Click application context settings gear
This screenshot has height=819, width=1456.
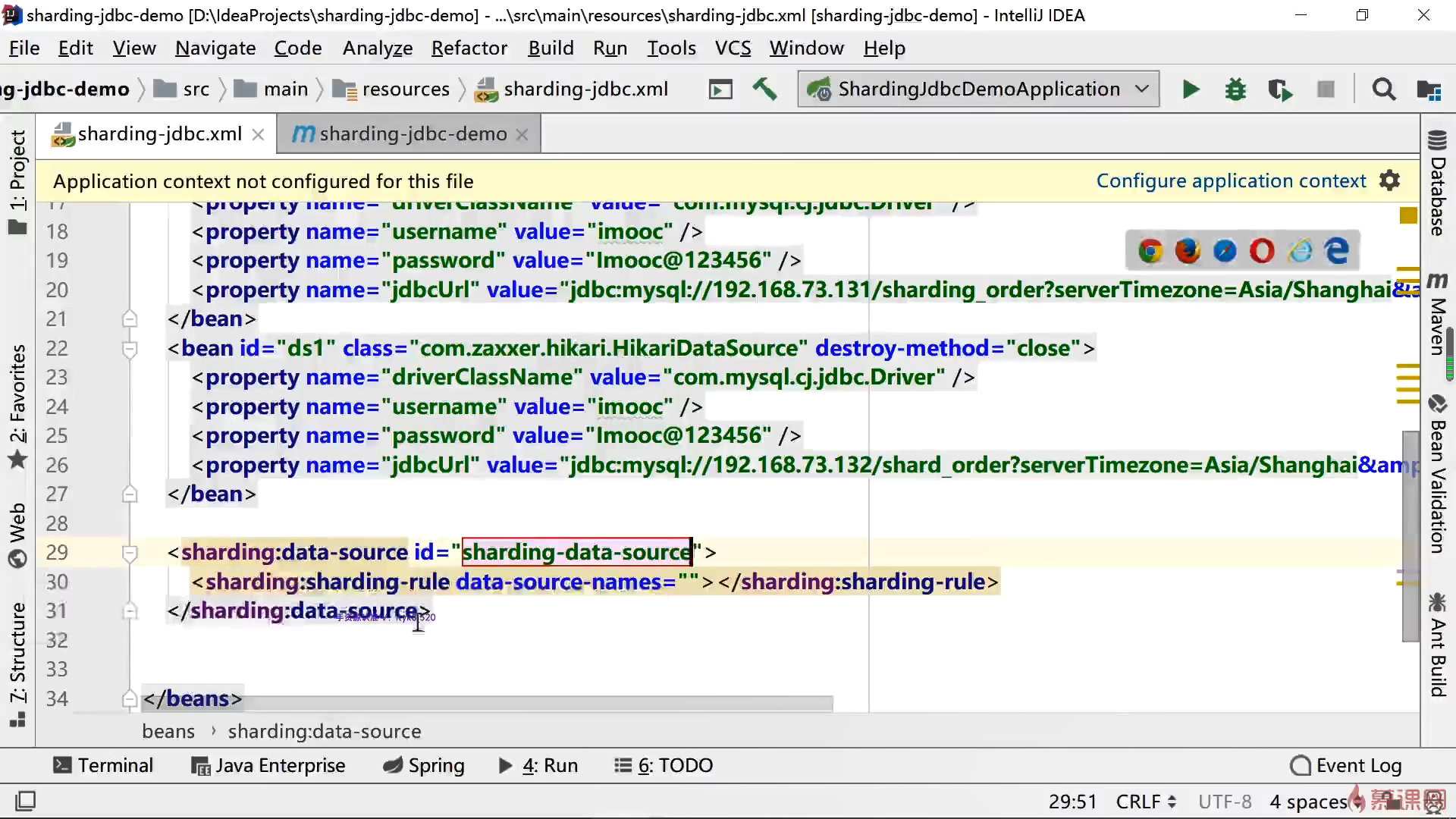[x=1389, y=180]
